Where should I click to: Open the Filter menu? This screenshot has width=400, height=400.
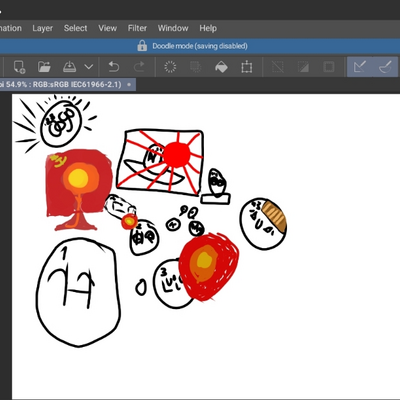(137, 28)
